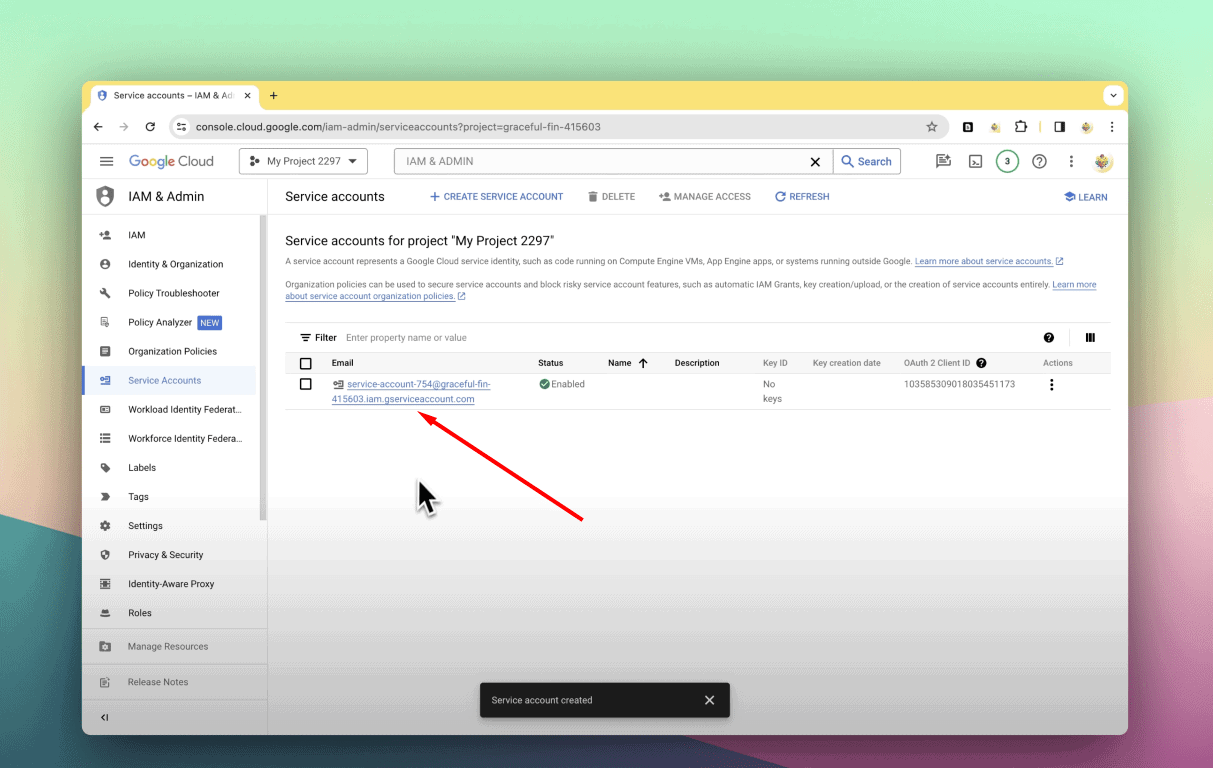Sort by the Name column arrow
The height and width of the screenshot is (768, 1213).
(643, 363)
